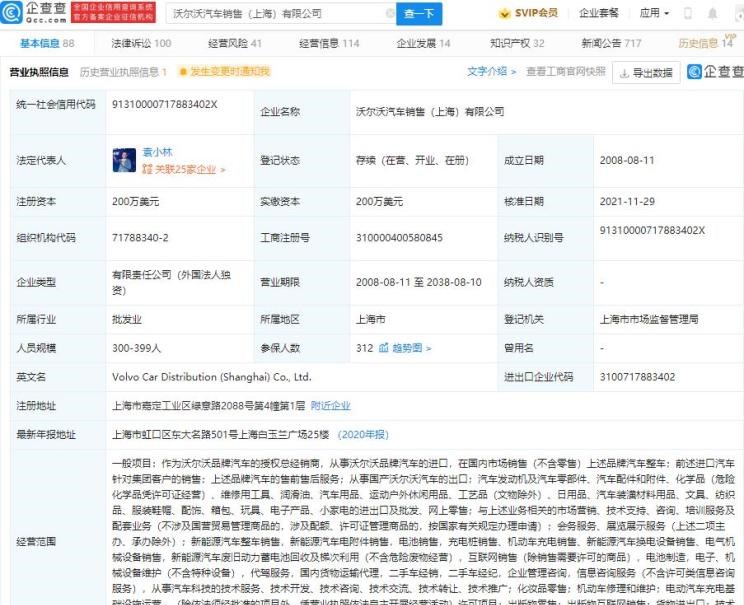Select registration authority 上海市市场监督管理局
The width and height of the screenshot is (744, 605).
click(x=649, y=319)
